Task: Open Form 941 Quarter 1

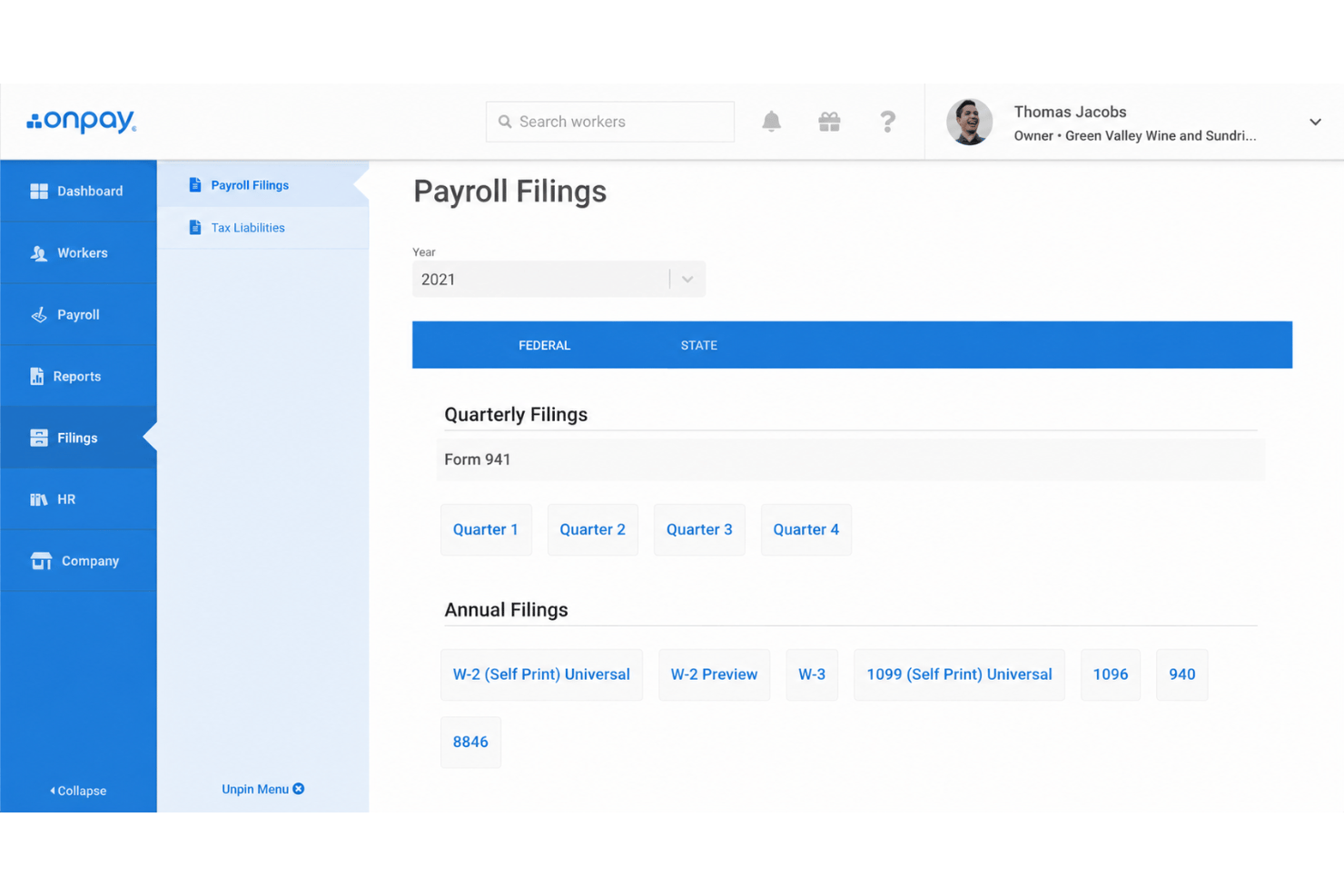Action: click(486, 529)
